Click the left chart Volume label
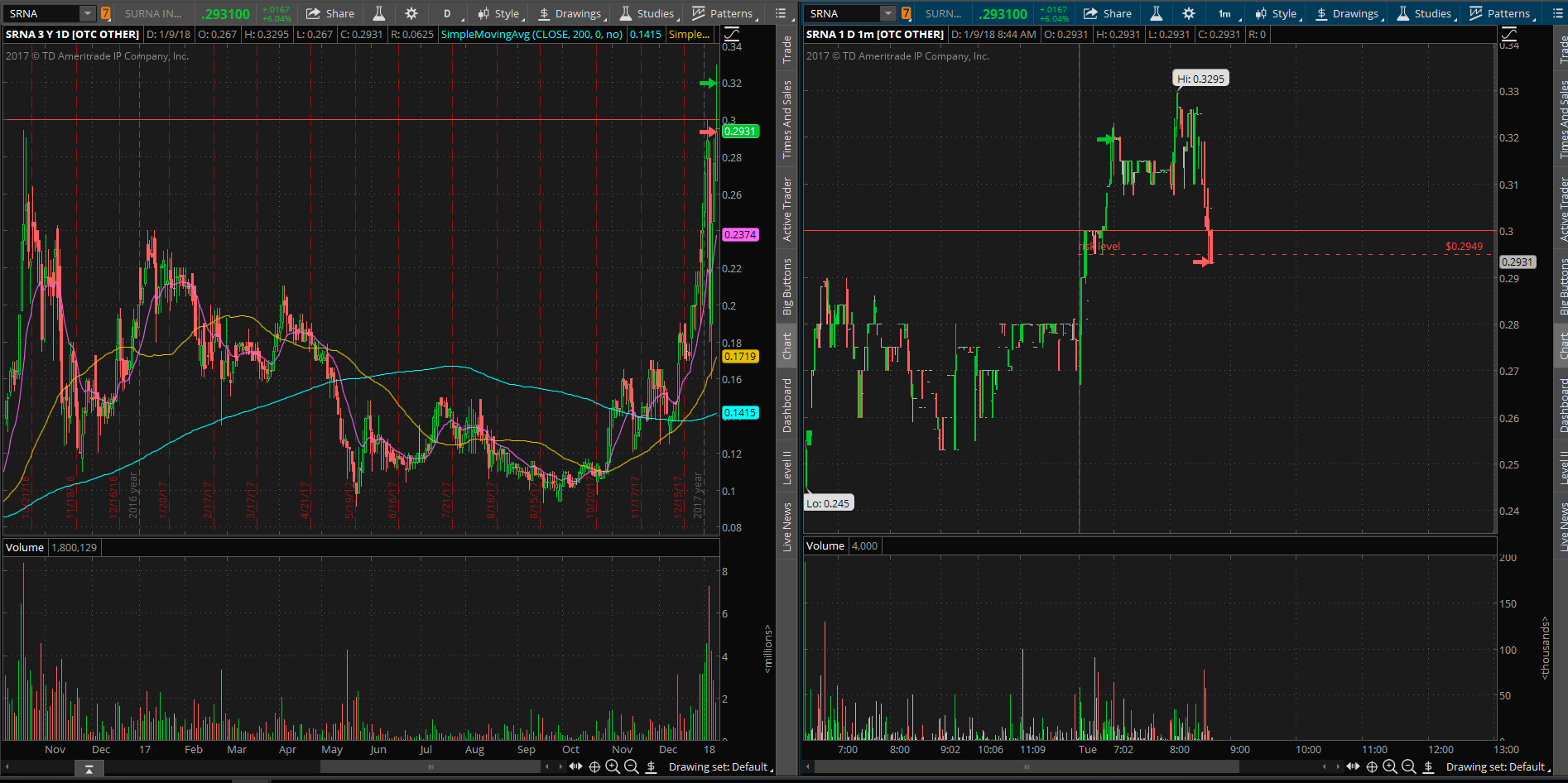 tap(25, 547)
